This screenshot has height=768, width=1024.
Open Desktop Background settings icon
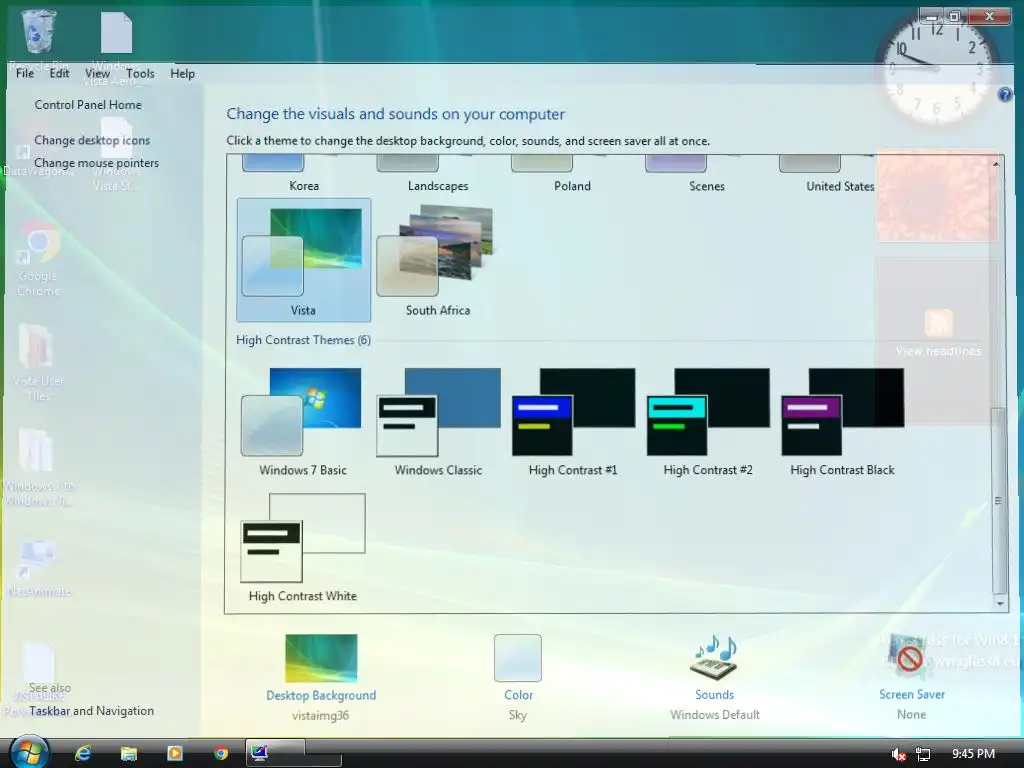(x=321, y=658)
